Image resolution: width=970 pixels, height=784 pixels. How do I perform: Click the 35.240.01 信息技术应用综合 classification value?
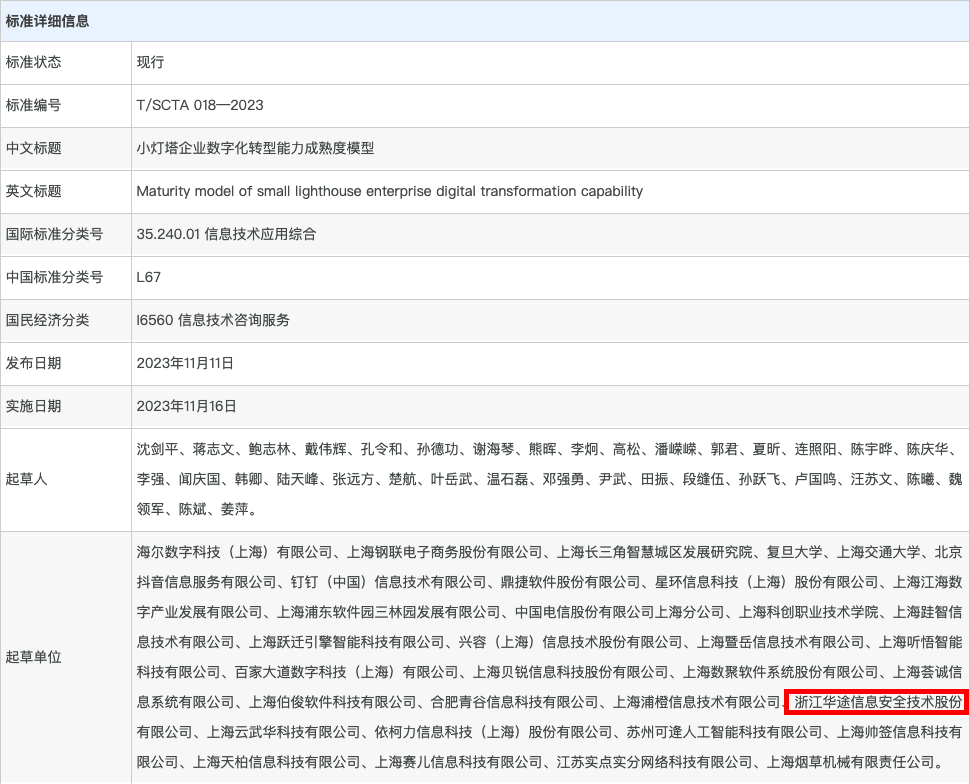pos(226,234)
